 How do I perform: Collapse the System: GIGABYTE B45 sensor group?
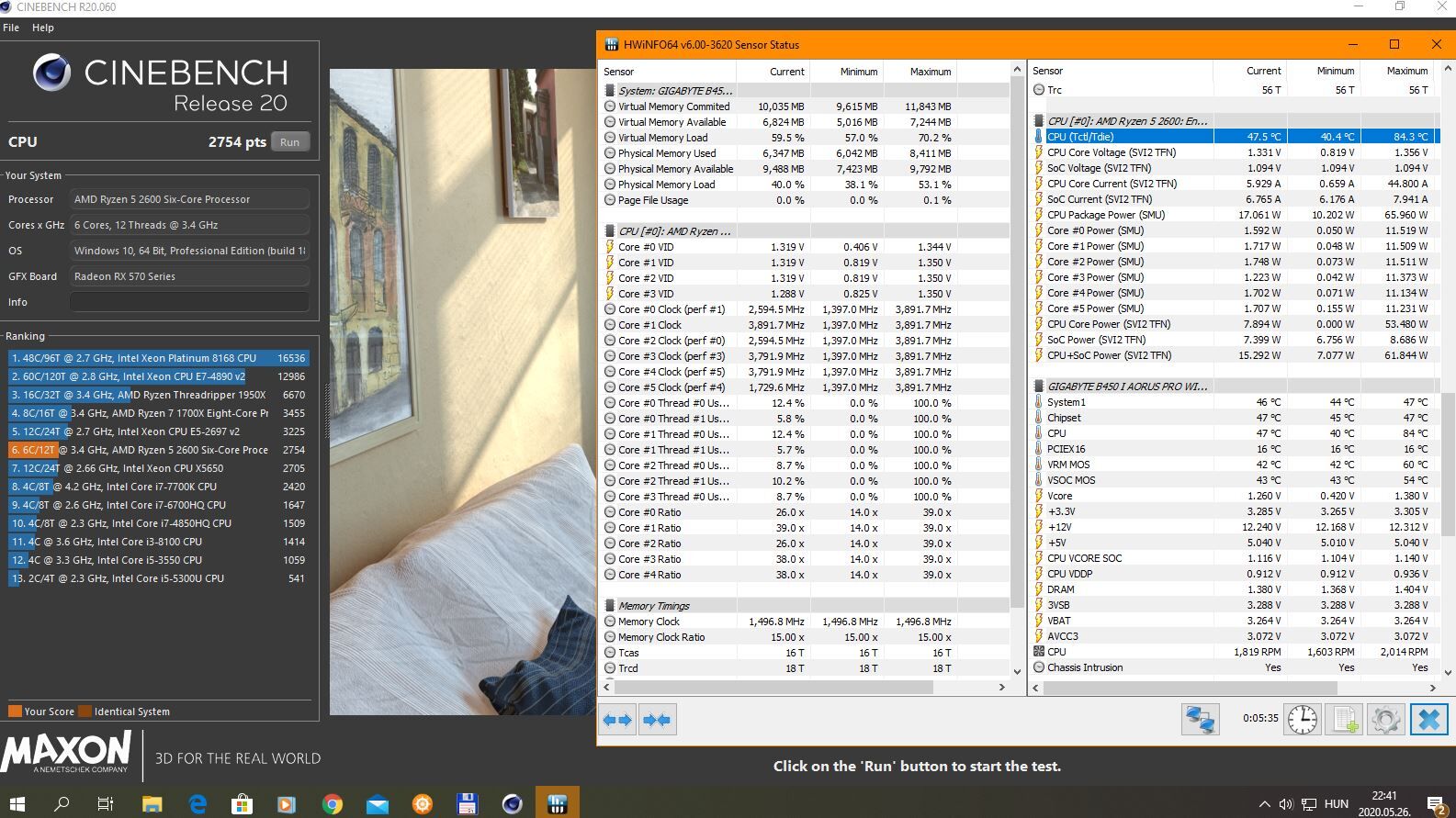609,91
